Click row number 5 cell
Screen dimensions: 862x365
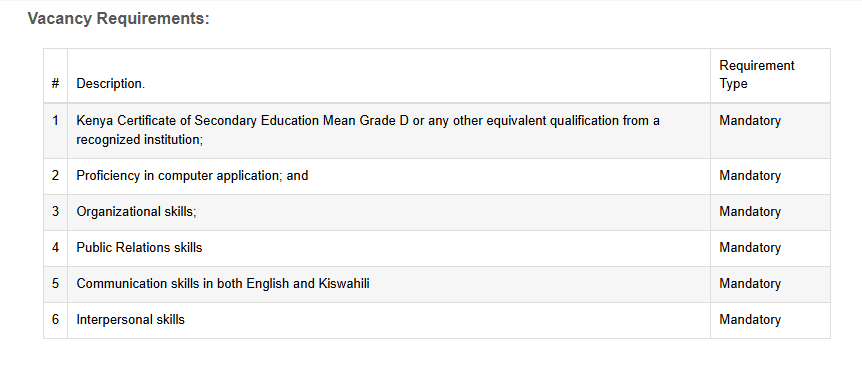[56, 284]
